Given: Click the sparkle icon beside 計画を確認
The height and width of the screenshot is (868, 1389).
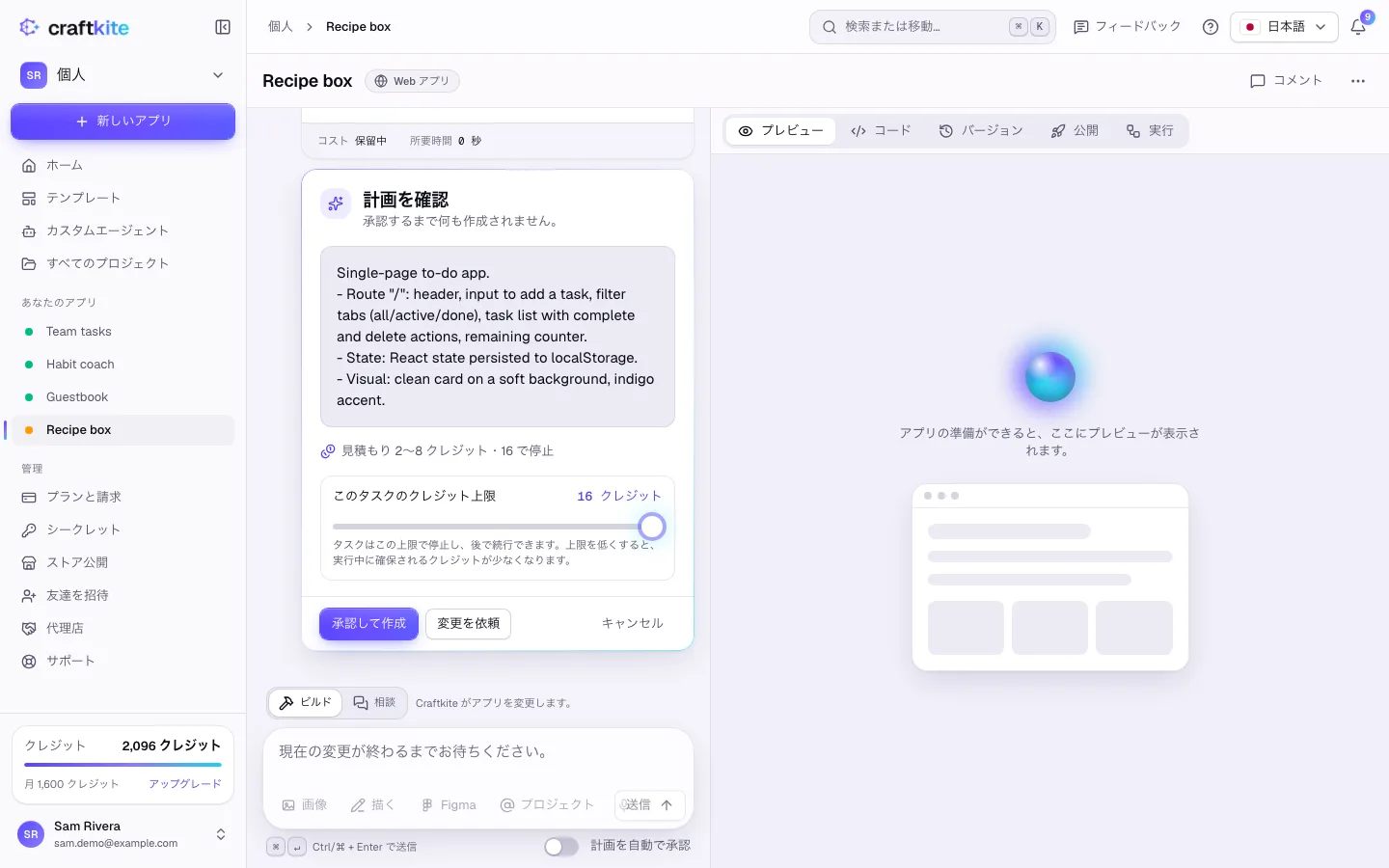Looking at the screenshot, I should tap(336, 203).
